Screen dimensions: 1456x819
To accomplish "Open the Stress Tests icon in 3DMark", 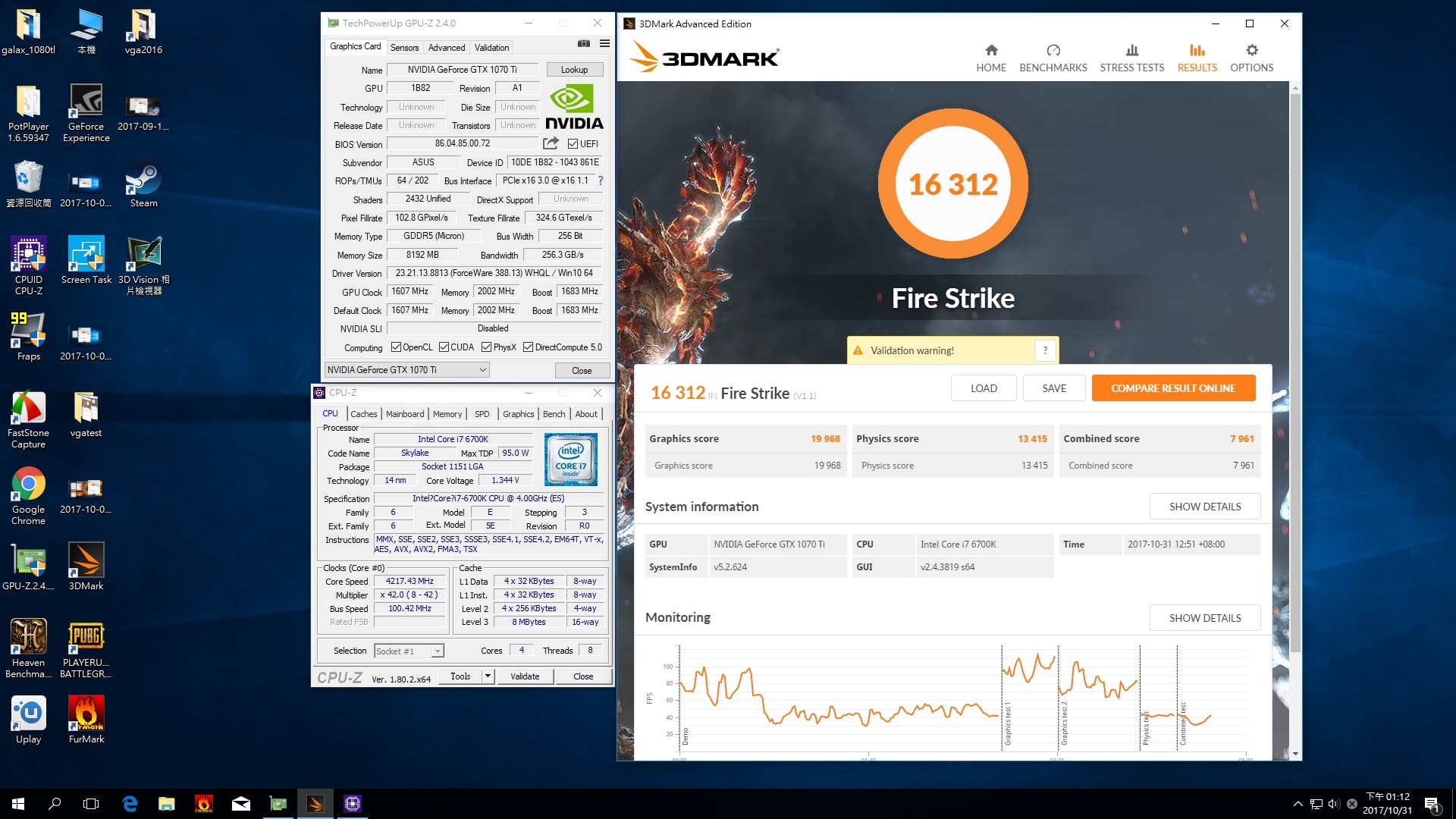I will click(1132, 50).
